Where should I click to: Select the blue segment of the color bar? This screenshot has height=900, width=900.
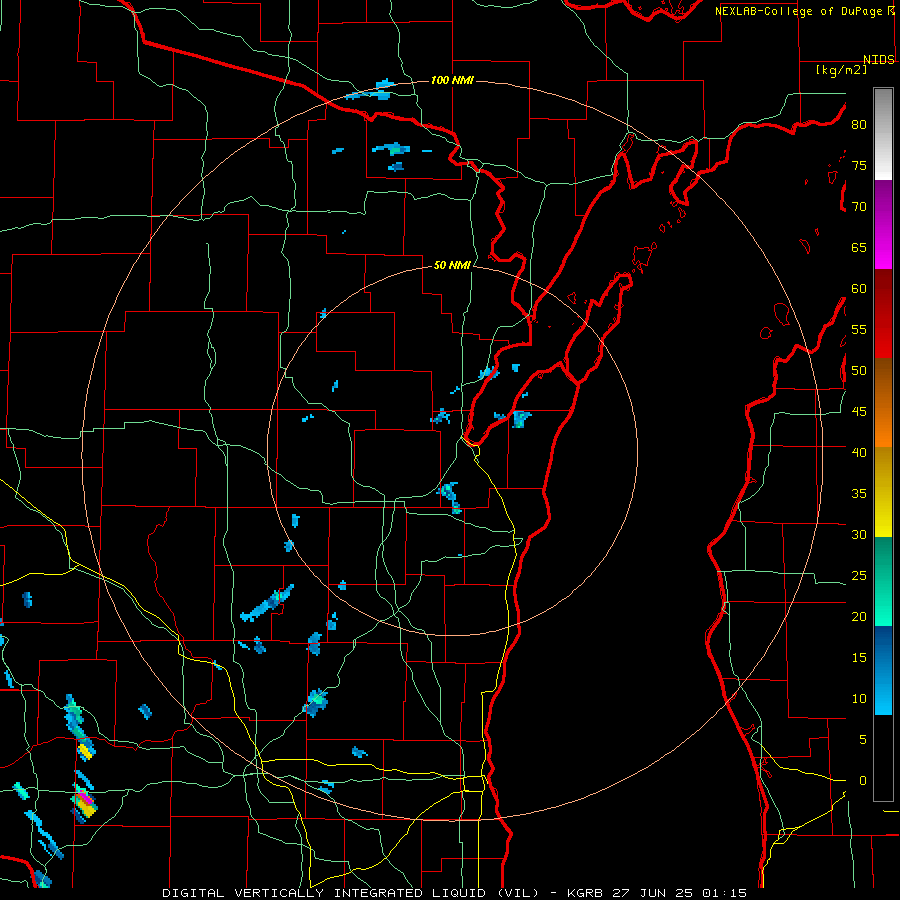883,670
